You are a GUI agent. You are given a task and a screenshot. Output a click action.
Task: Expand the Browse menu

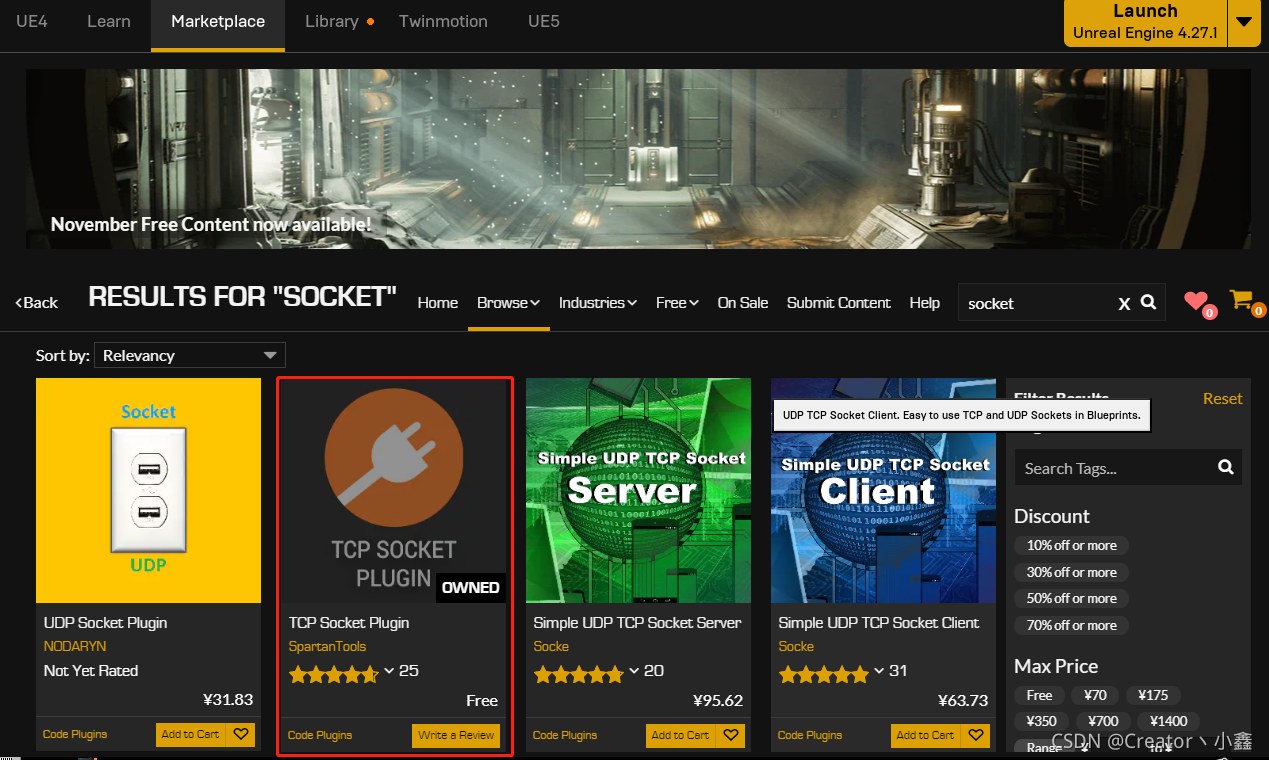[508, 302]
